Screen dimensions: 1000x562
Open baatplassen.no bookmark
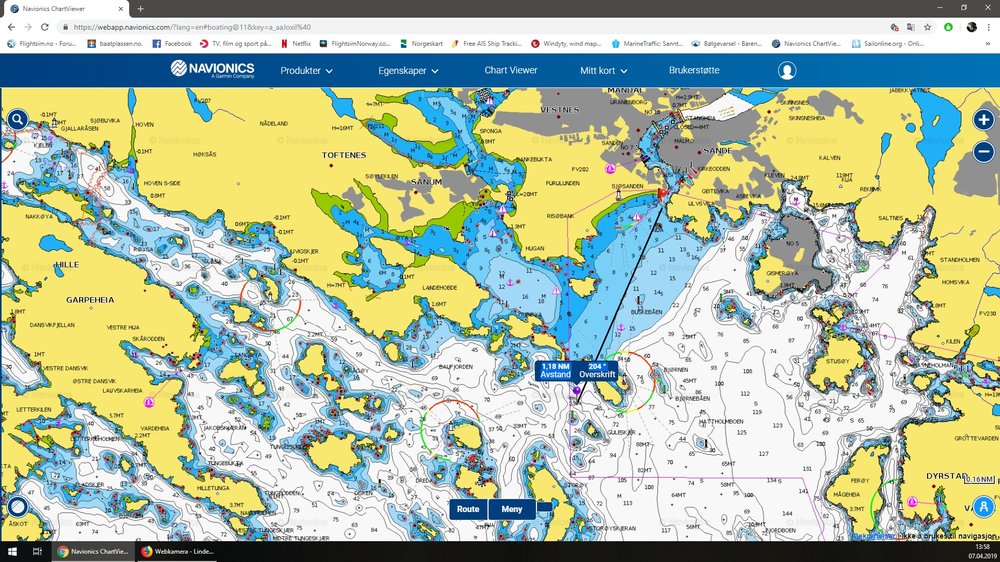115,43
